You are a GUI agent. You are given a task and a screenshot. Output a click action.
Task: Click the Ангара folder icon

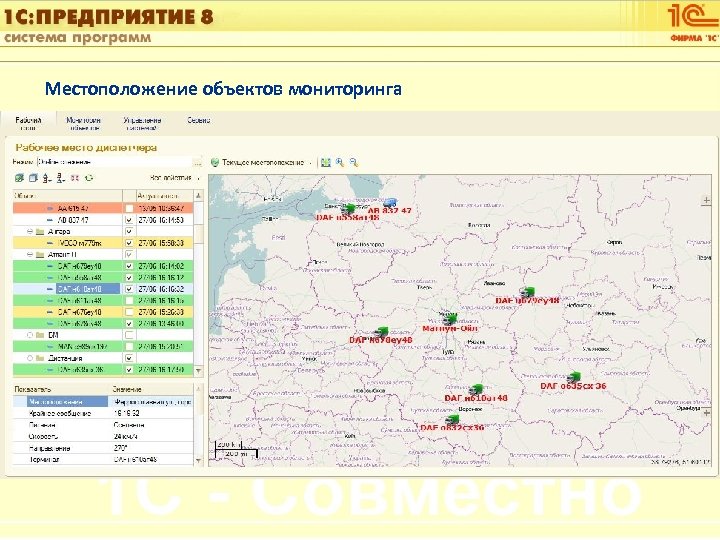point(40,232)
